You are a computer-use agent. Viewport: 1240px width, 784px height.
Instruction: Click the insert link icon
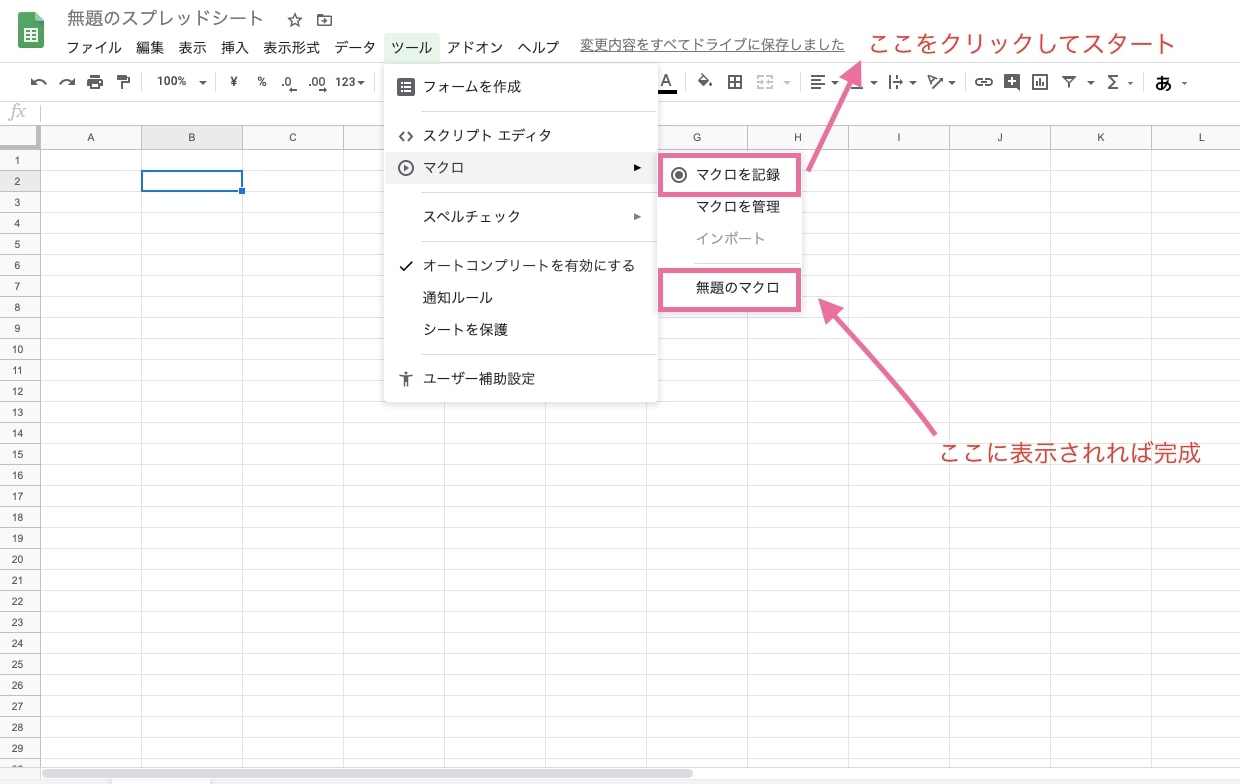click(984, 82)
